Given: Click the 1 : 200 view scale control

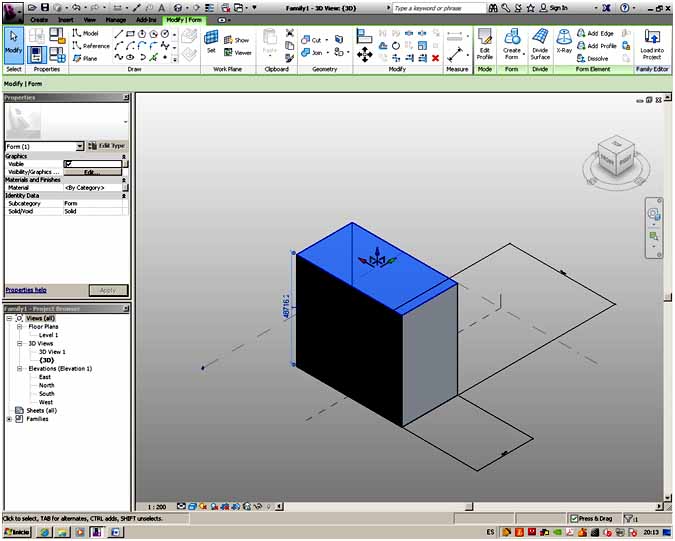Looking at the screenshot, I should (x=156, y=507).
